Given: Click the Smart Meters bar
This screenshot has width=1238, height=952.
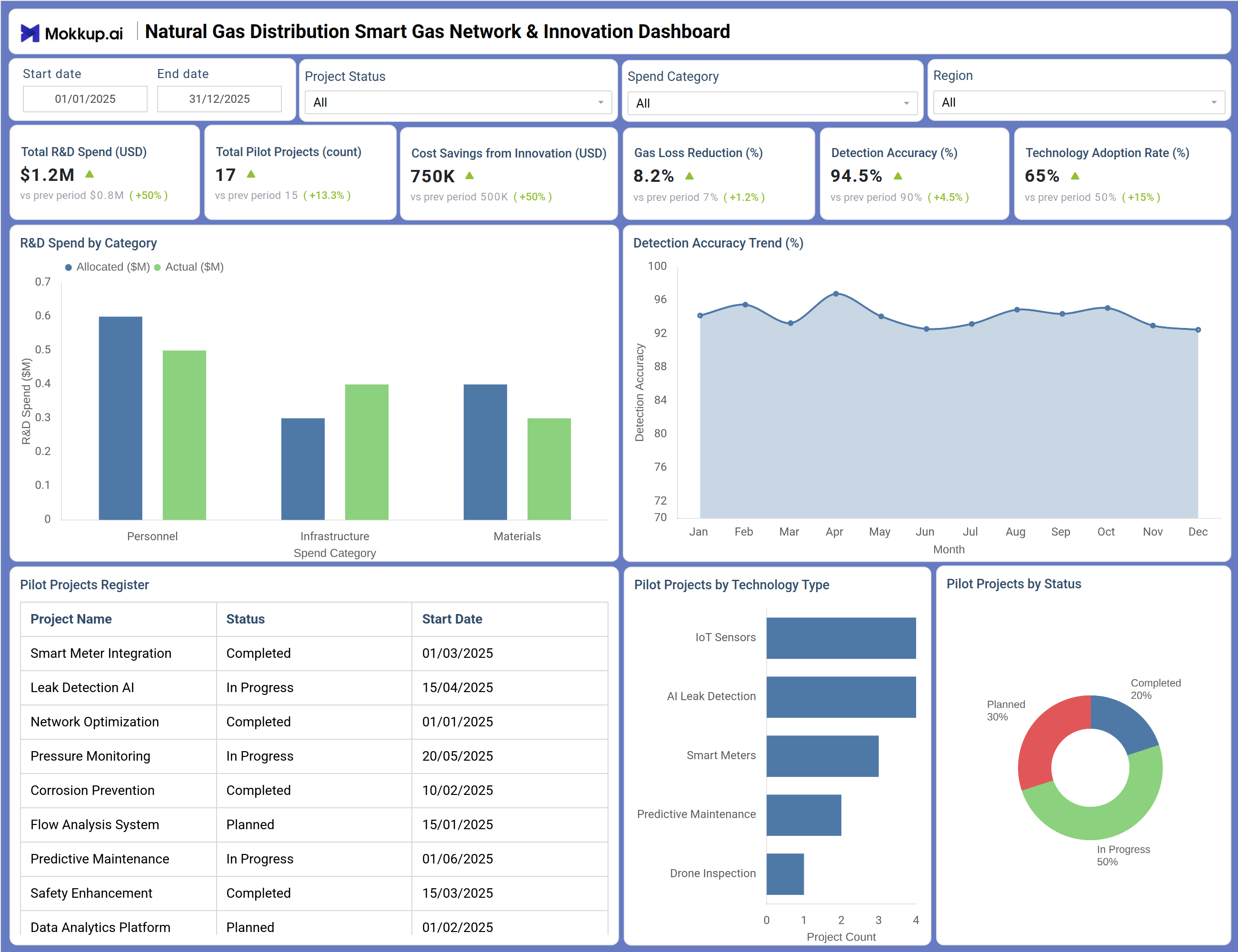Looking at the screenshot, I should click(822, 756).
